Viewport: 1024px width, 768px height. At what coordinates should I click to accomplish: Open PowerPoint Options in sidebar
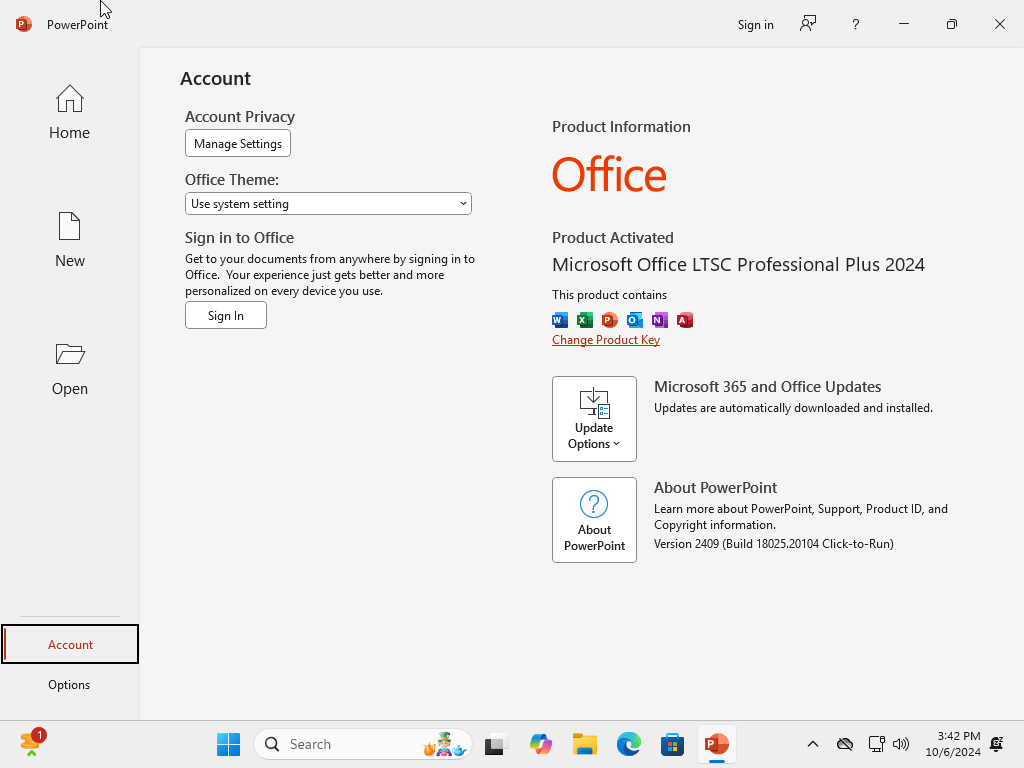(x=69, y=684)
